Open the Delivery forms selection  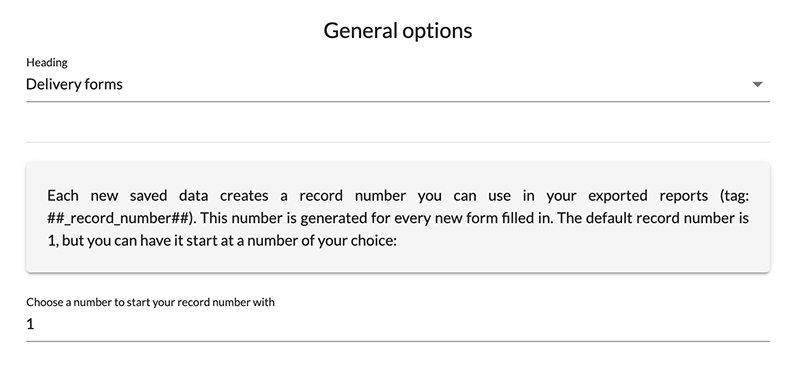[x=397, y=84]
